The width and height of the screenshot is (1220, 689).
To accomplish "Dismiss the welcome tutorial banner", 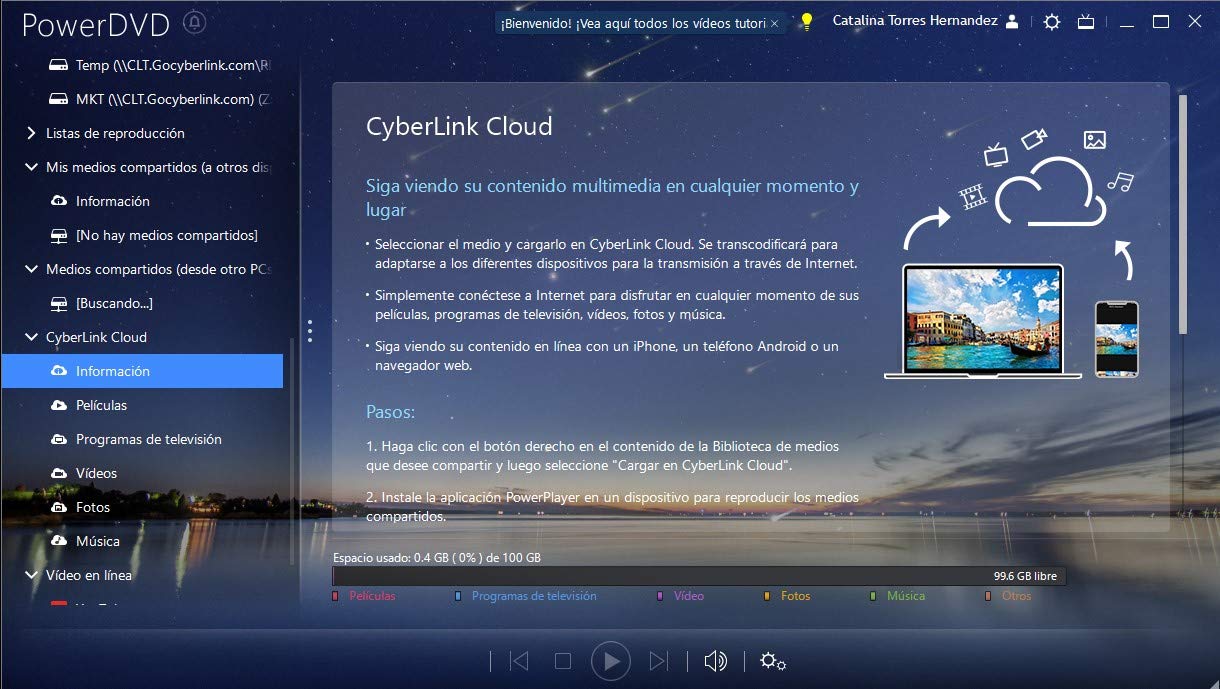I will coord(774,22).
